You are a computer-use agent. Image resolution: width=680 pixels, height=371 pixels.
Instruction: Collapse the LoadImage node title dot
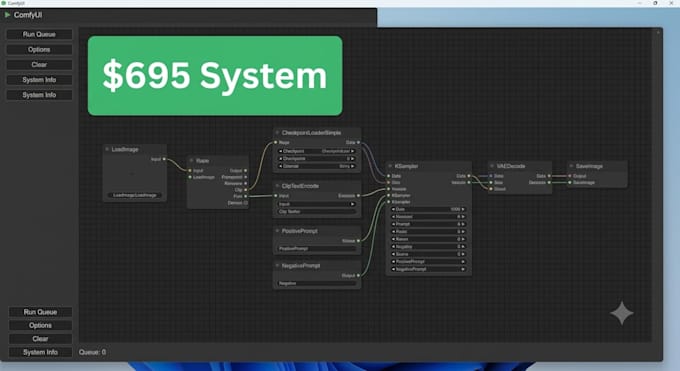pyautogui.click(x=107, y=149)
